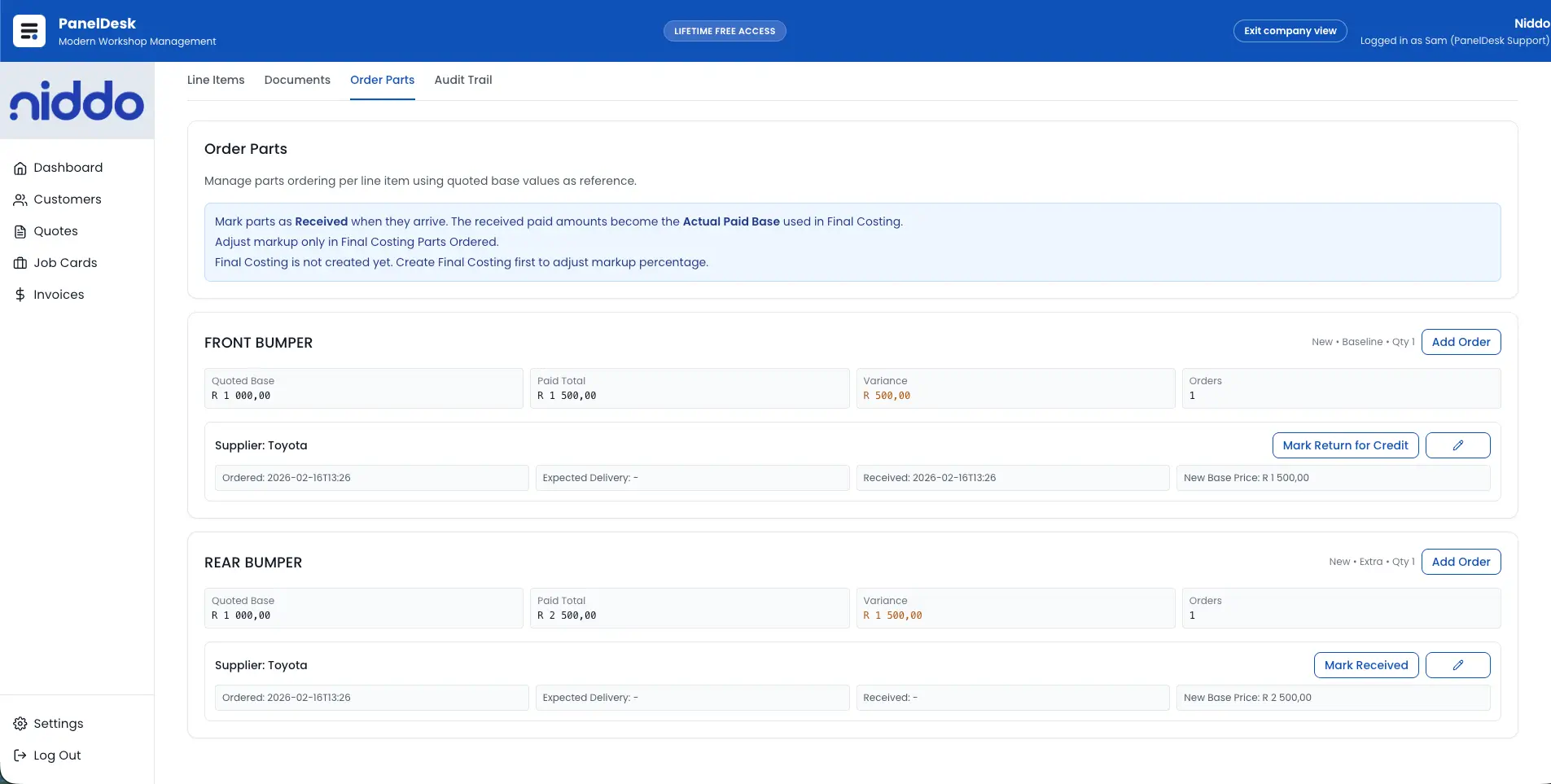This screenshot has height=784, width=1551.
Task: Open the Documents tab
Action: (296, 80)
